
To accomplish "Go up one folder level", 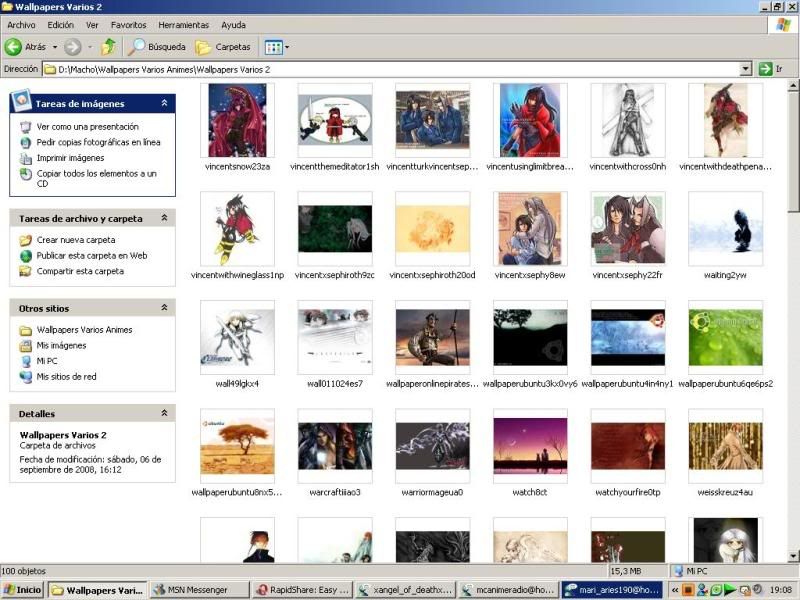I will pos(108,47).
